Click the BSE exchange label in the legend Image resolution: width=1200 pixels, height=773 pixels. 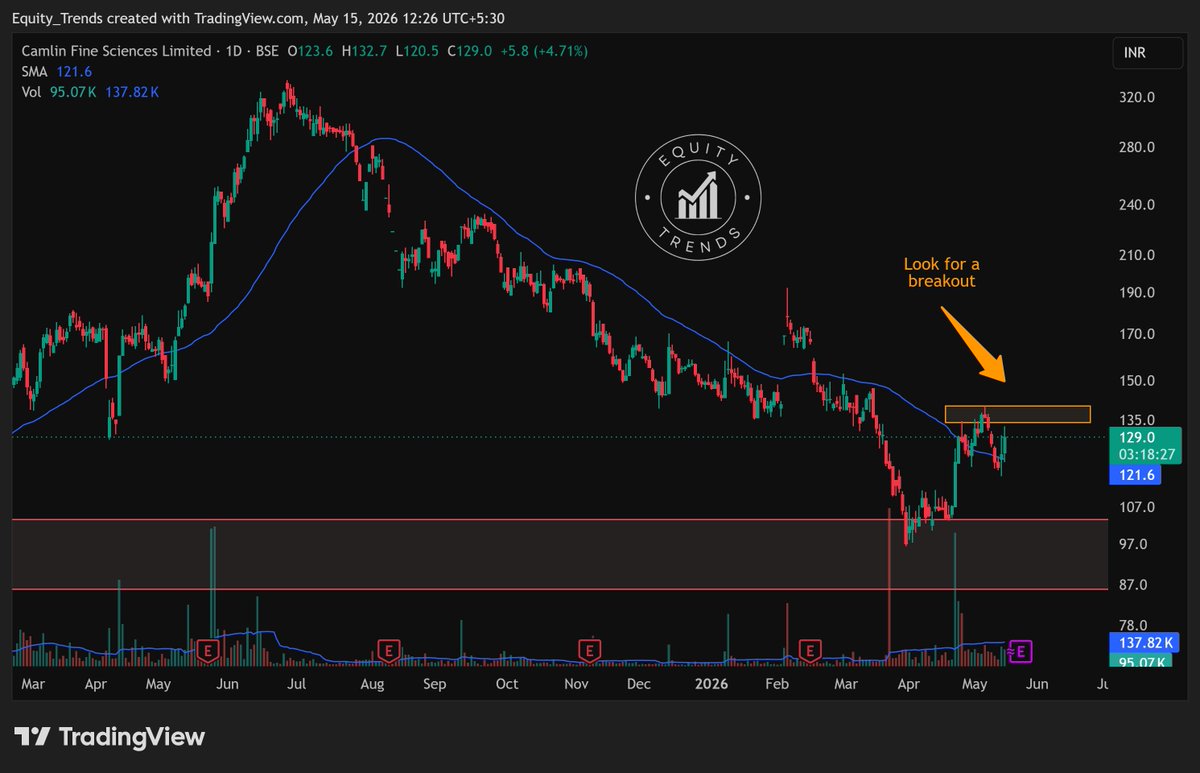click(x=268, y=50)
